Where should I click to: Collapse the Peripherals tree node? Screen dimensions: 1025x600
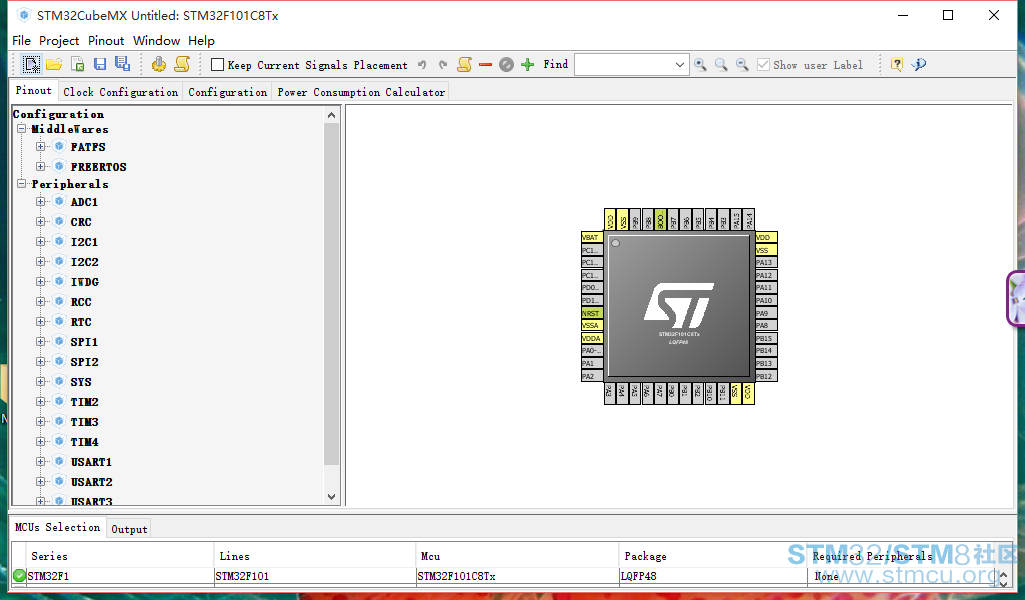tap(22, 184)
